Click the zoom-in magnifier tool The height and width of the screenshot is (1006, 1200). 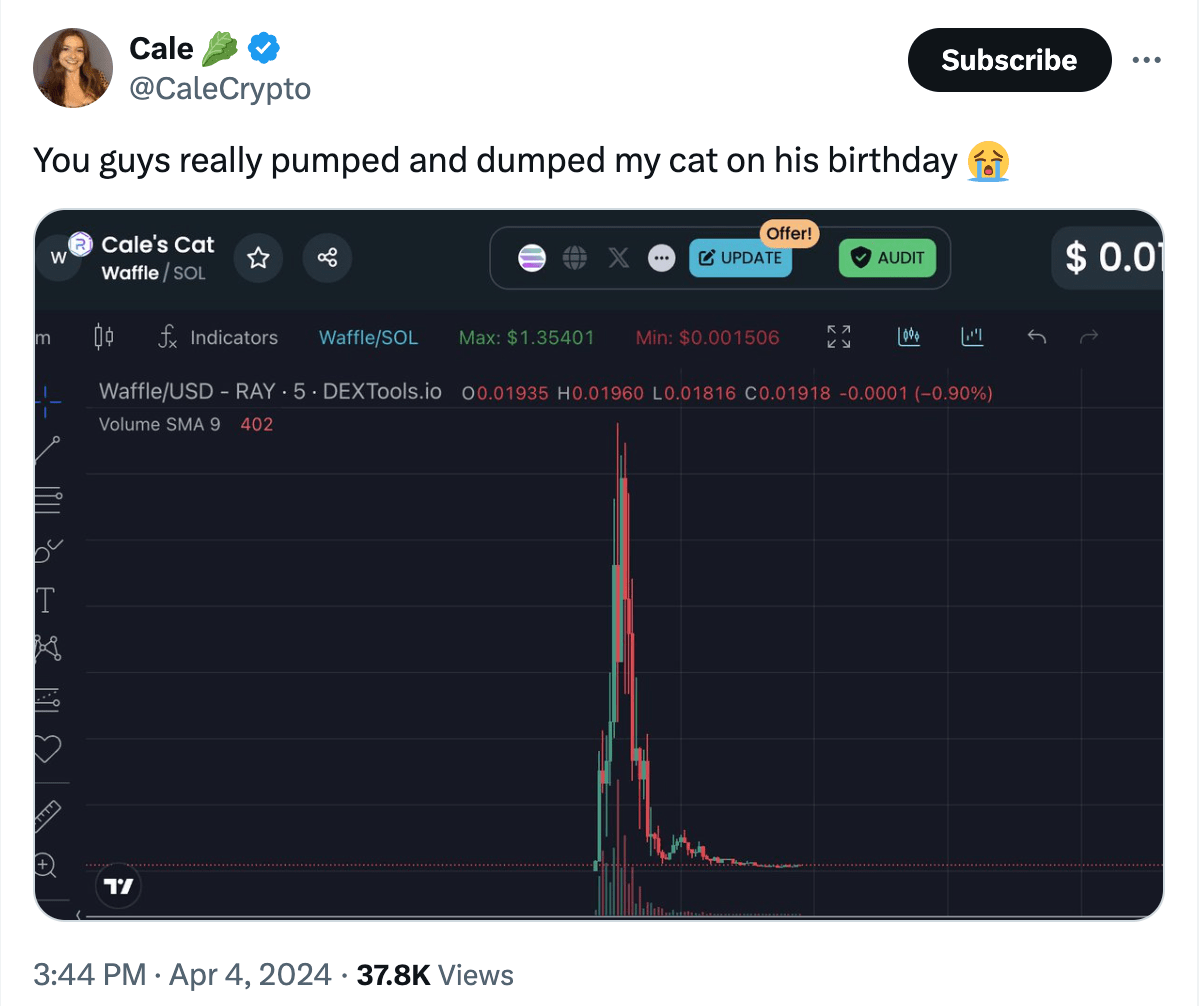pos(46,865)
